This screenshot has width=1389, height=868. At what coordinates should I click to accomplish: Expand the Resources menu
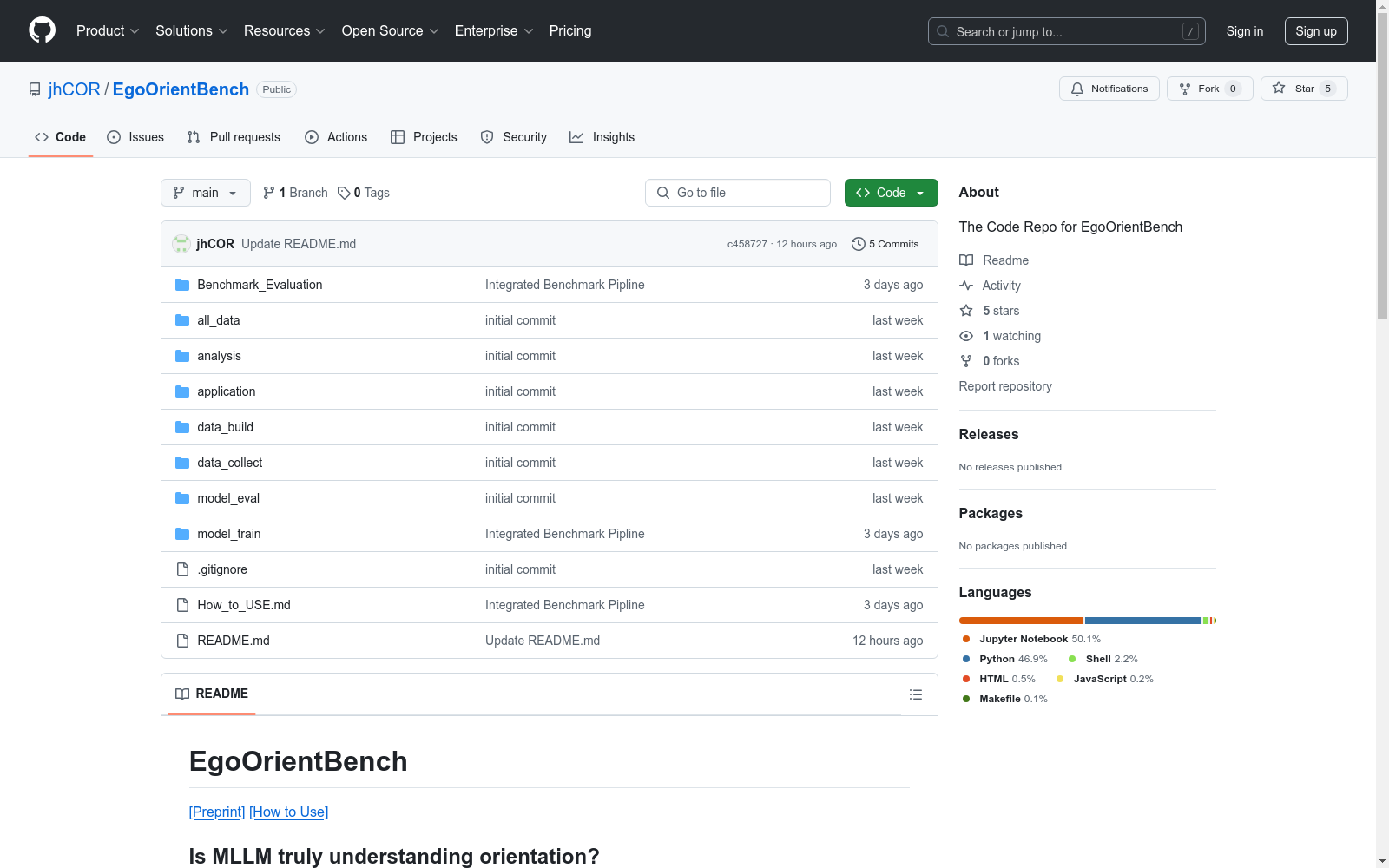285,30
